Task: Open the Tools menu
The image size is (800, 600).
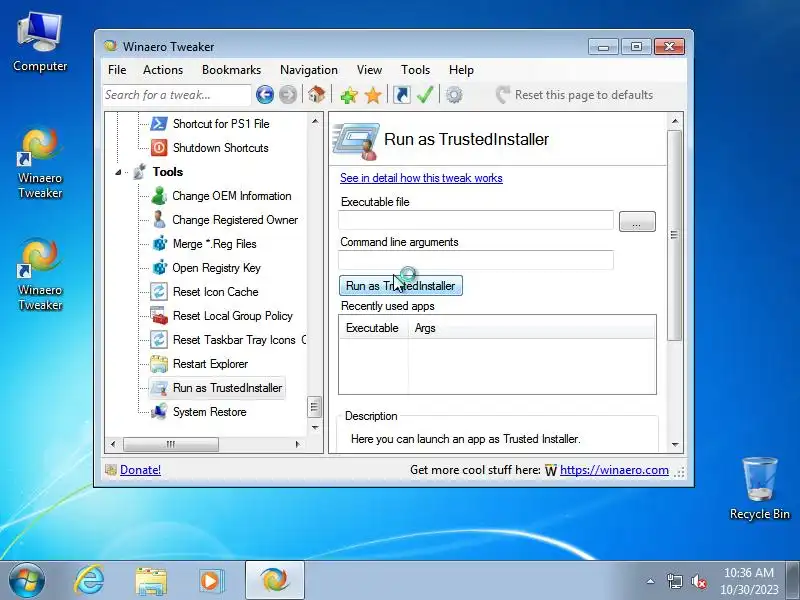Action: pyautogui.click(x=415, y=70)
